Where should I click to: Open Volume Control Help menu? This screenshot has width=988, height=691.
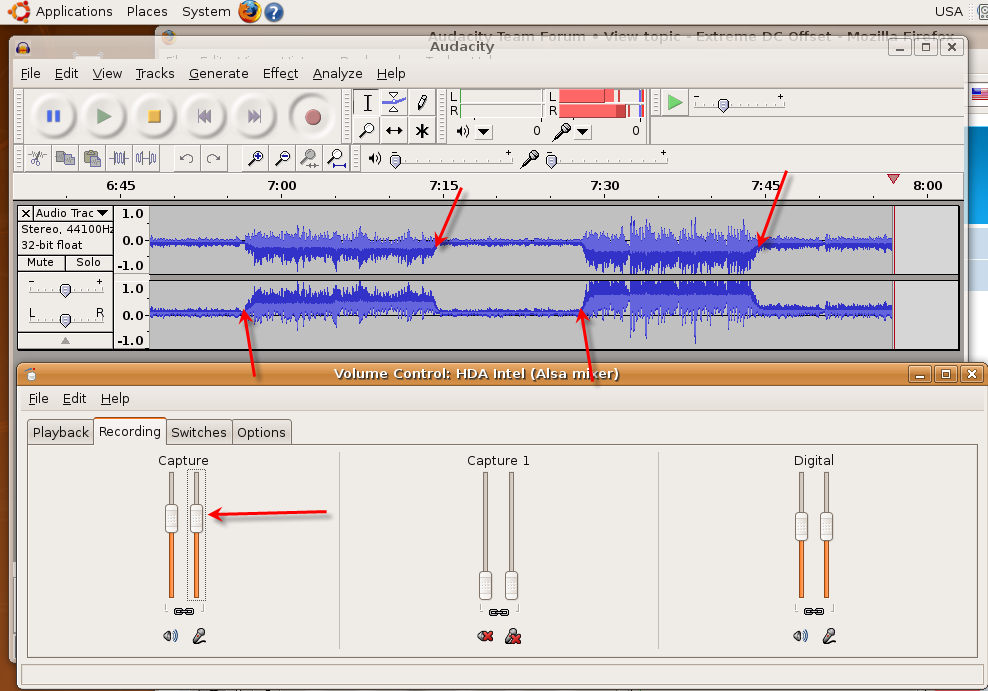(115, 399)
